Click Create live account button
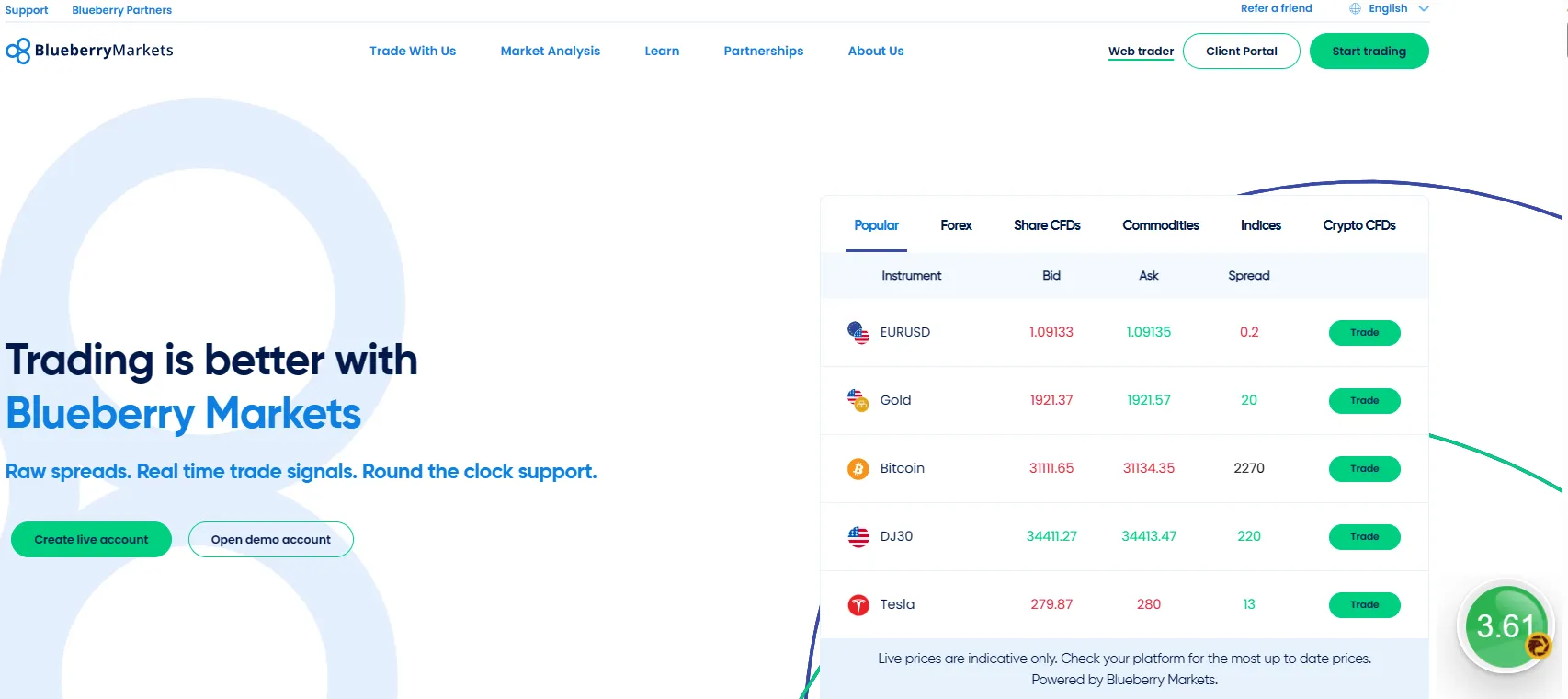The image size is (1568, 699). (91, 539)
